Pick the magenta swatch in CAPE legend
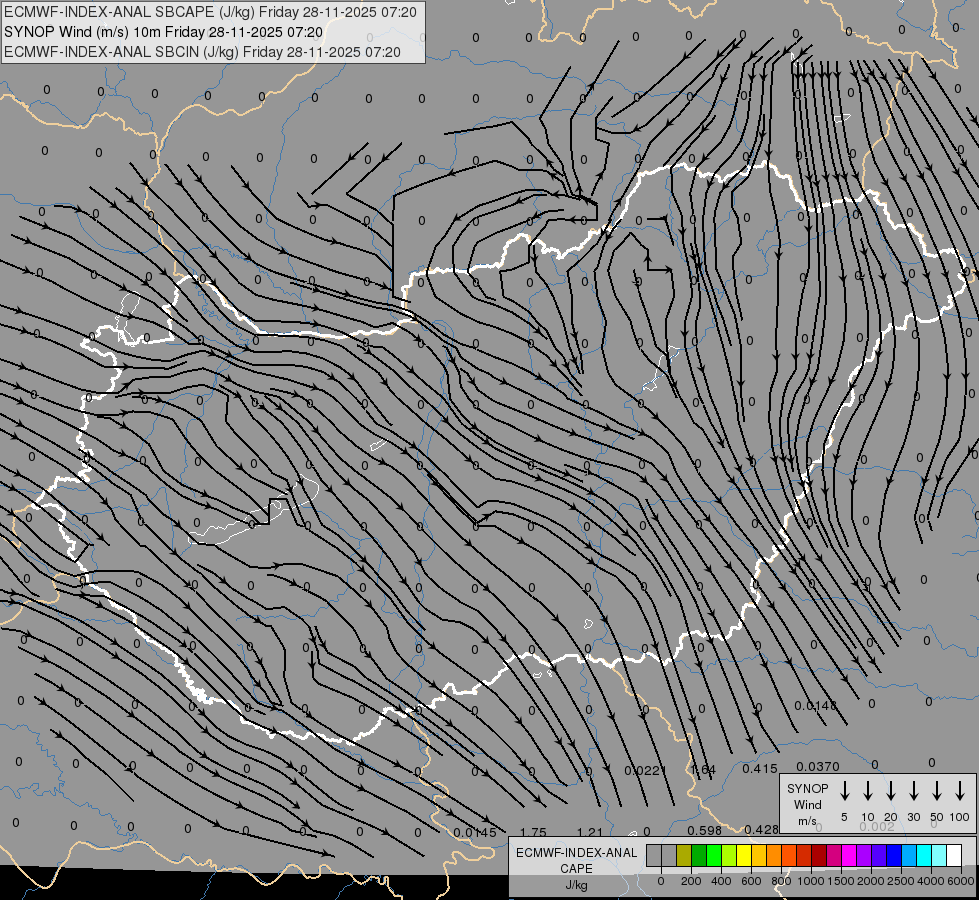Viewport: 979px width, 900px height. [x=849, y=856]
